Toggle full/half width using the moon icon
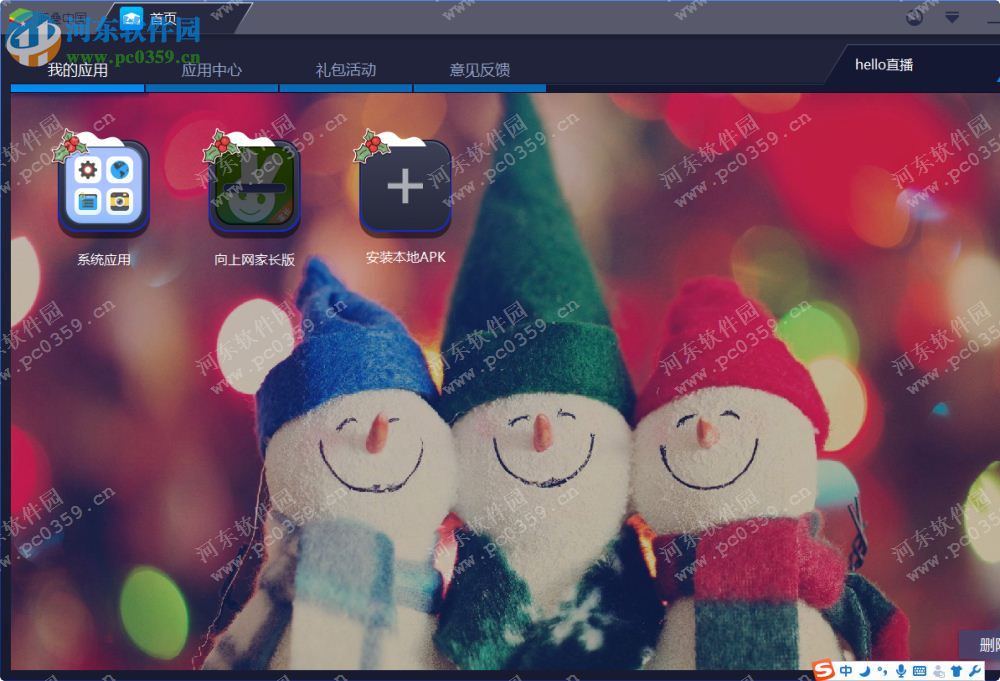 [x=866, y=670]
